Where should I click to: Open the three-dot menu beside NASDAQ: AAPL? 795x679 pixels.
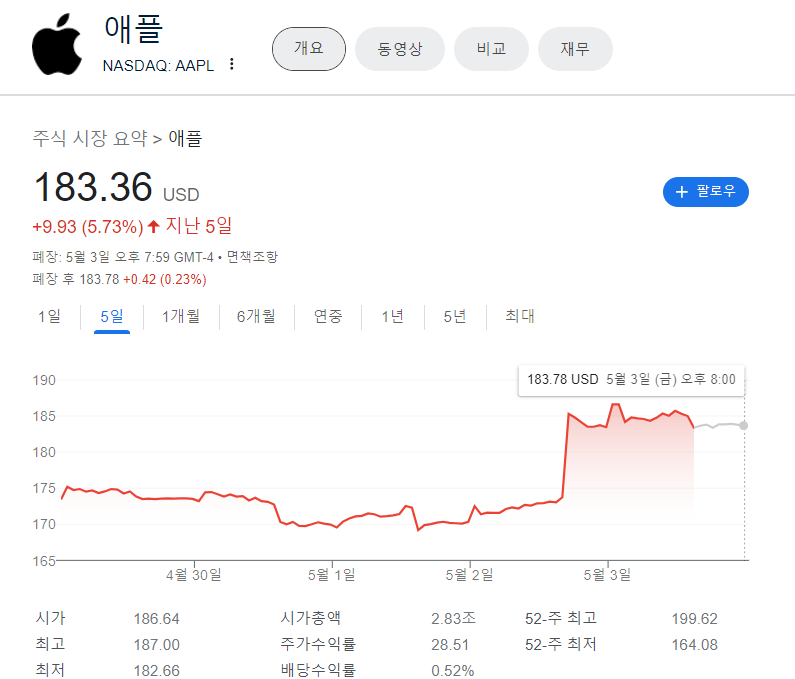[232, 64]
